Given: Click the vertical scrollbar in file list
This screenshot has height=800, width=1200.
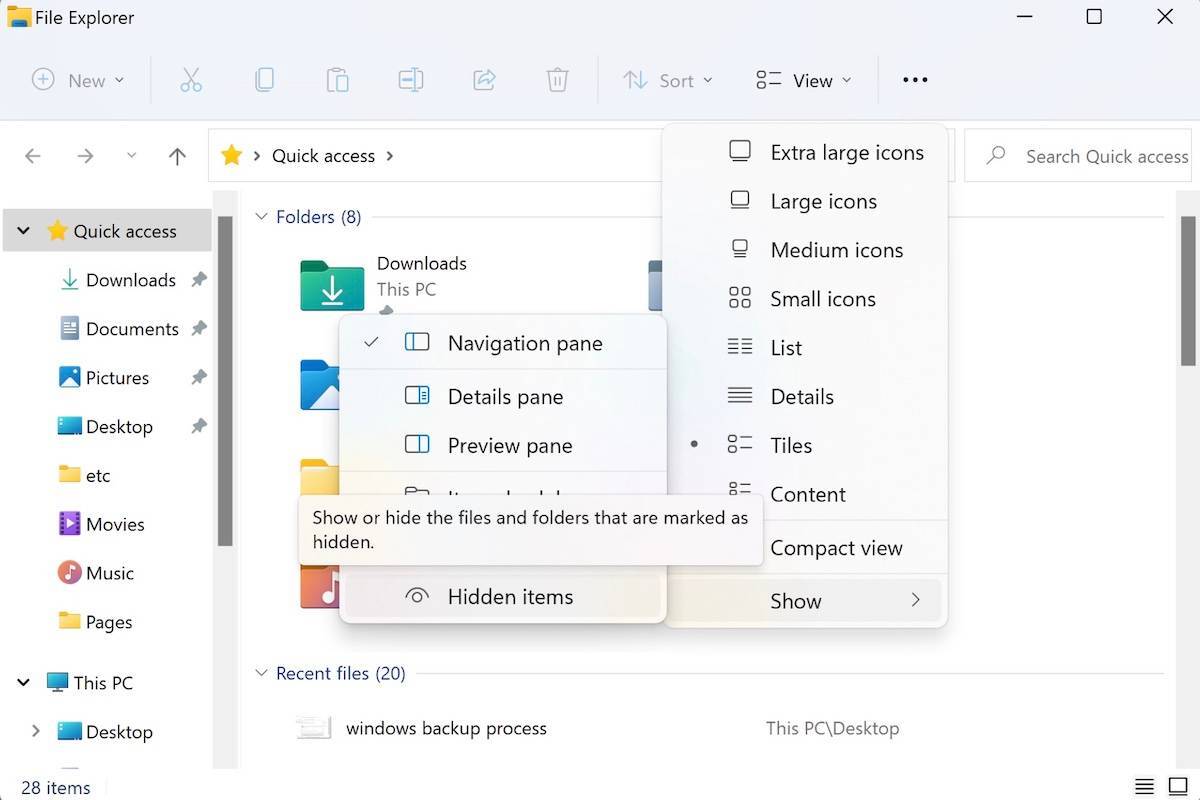Looking at the screenshot, I should 1188,290.
